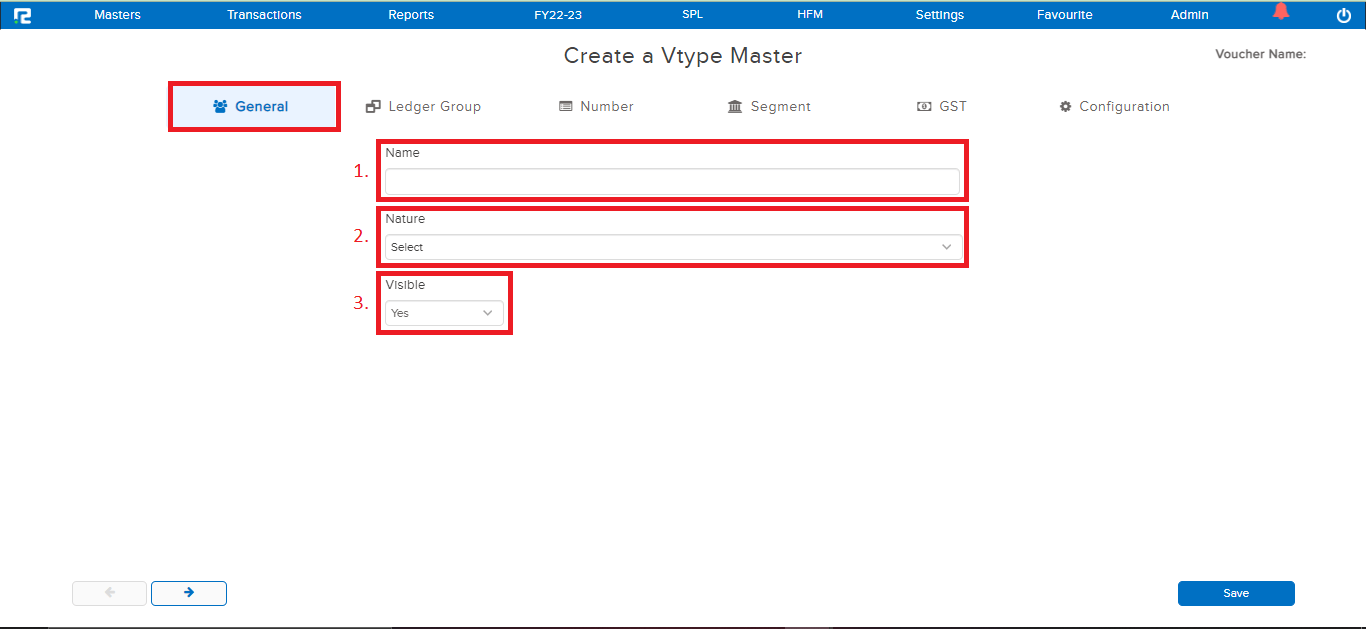Click the Configuration gear icon

1066,105
